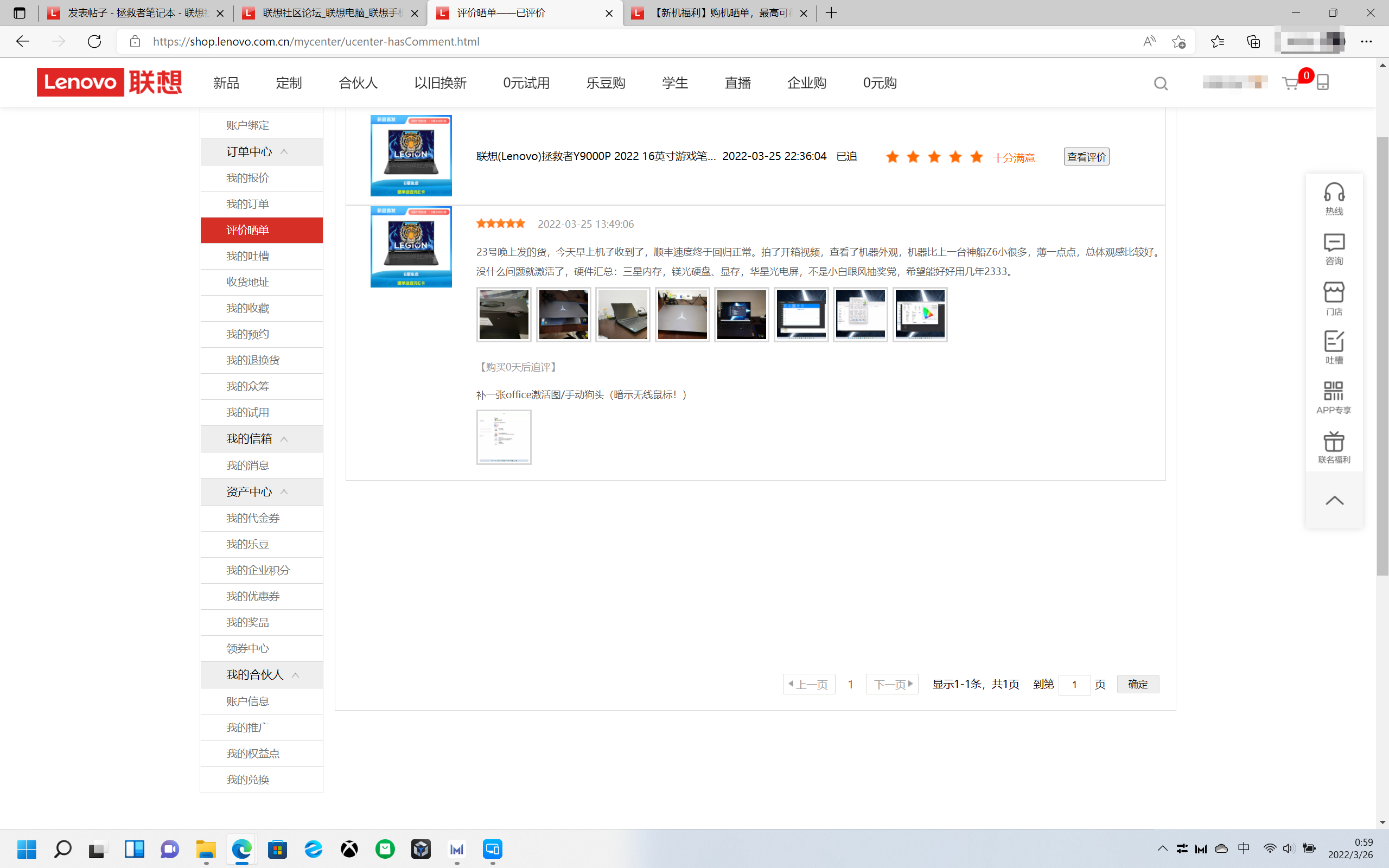Switch to the 【新机福利】购机晒单 browser tab
The height and width of the screenshot is (868, 1389).
720,12
